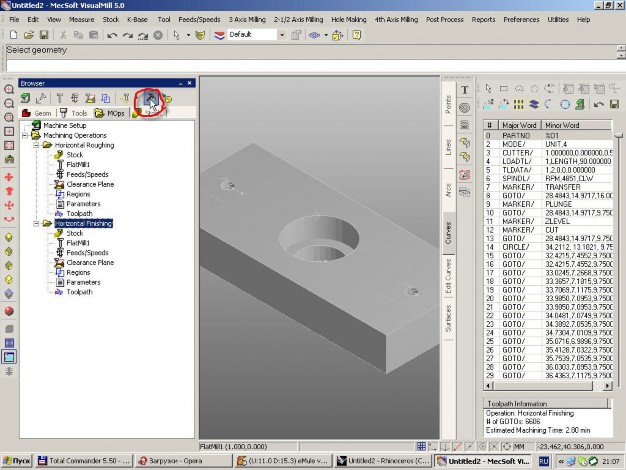This screenshot has width=626, height=470.
Task: Click the green machine setup icon in Browser toolbar
Action: 26,98
